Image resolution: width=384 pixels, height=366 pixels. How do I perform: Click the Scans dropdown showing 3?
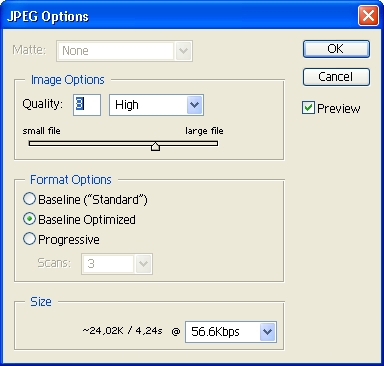(117, 264)
